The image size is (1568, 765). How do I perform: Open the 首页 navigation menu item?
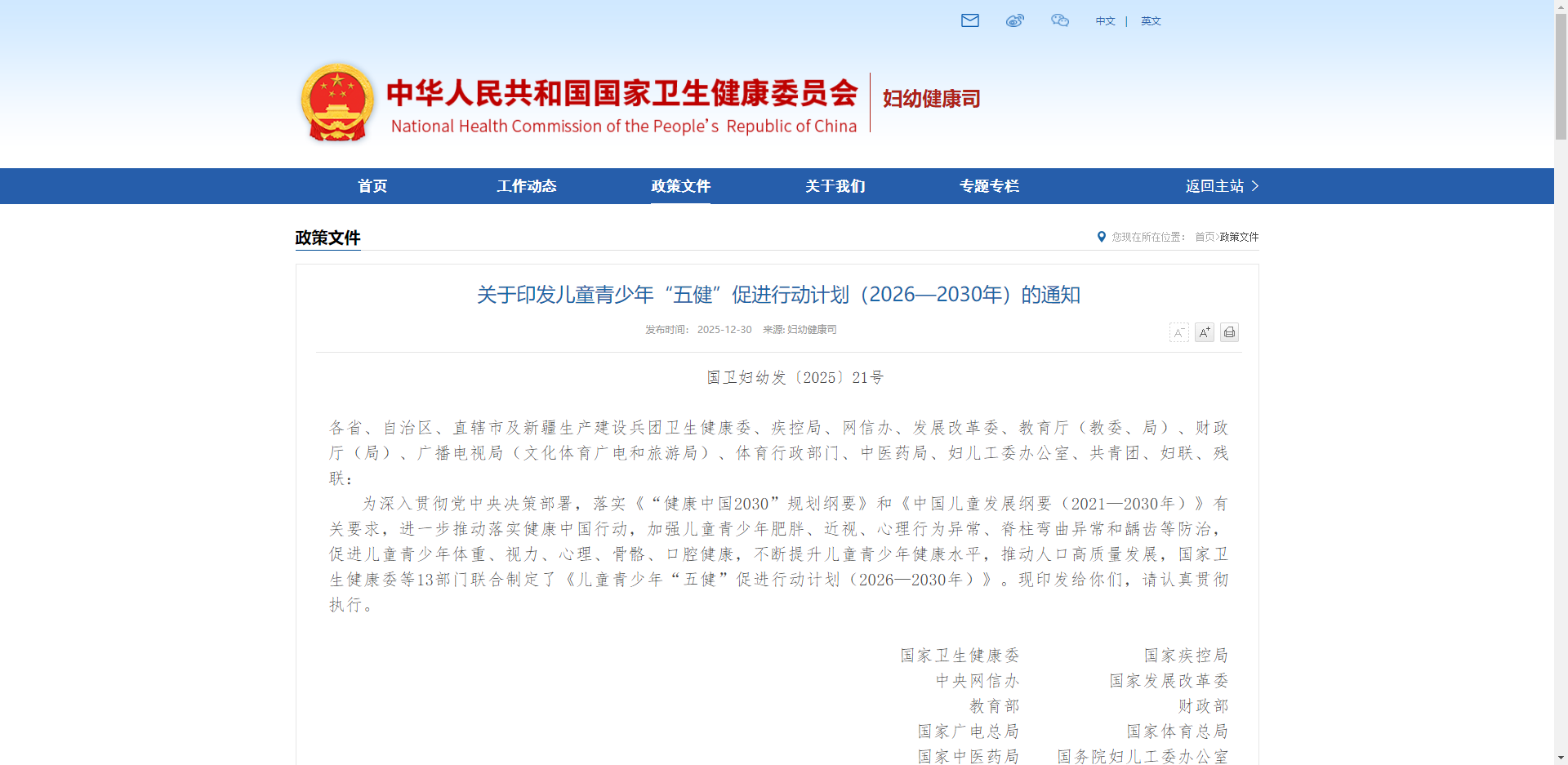pyautogui.click(x=372, y=186)
